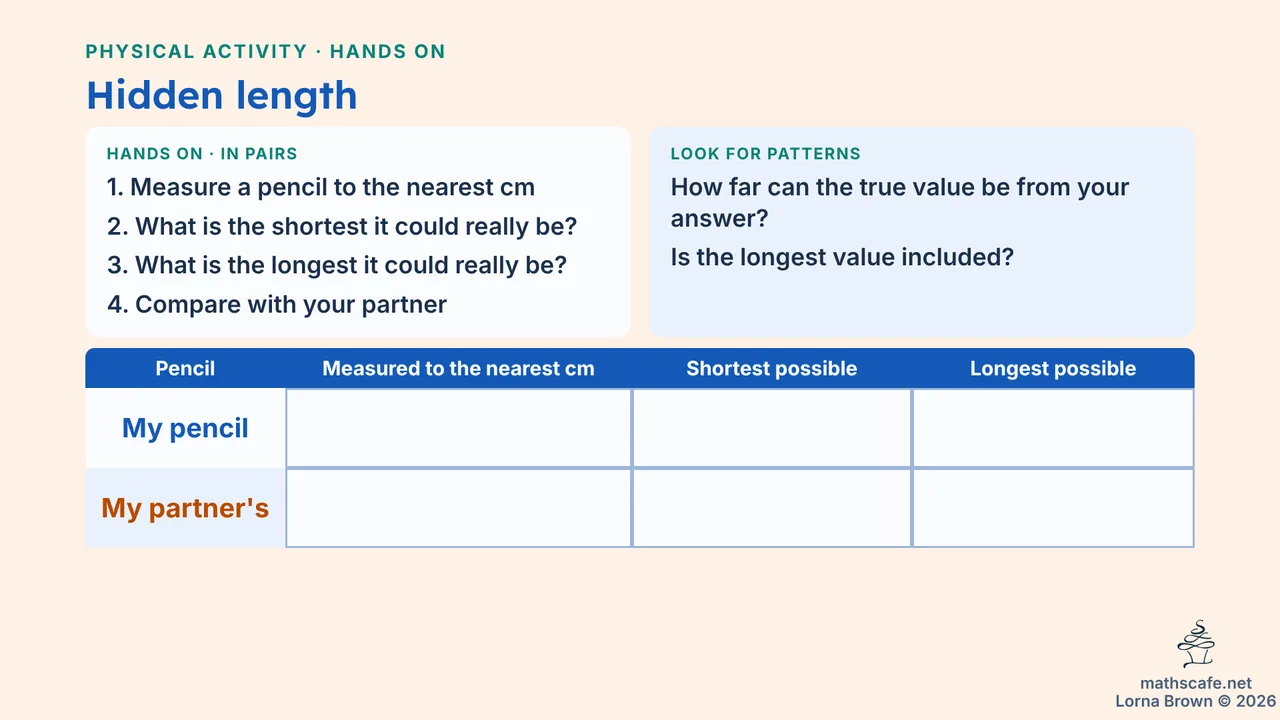Click the Lorna Brown copyright text
This screenshot has height=720, width=1280.
pyautogui.click(x=1196, y=702)
